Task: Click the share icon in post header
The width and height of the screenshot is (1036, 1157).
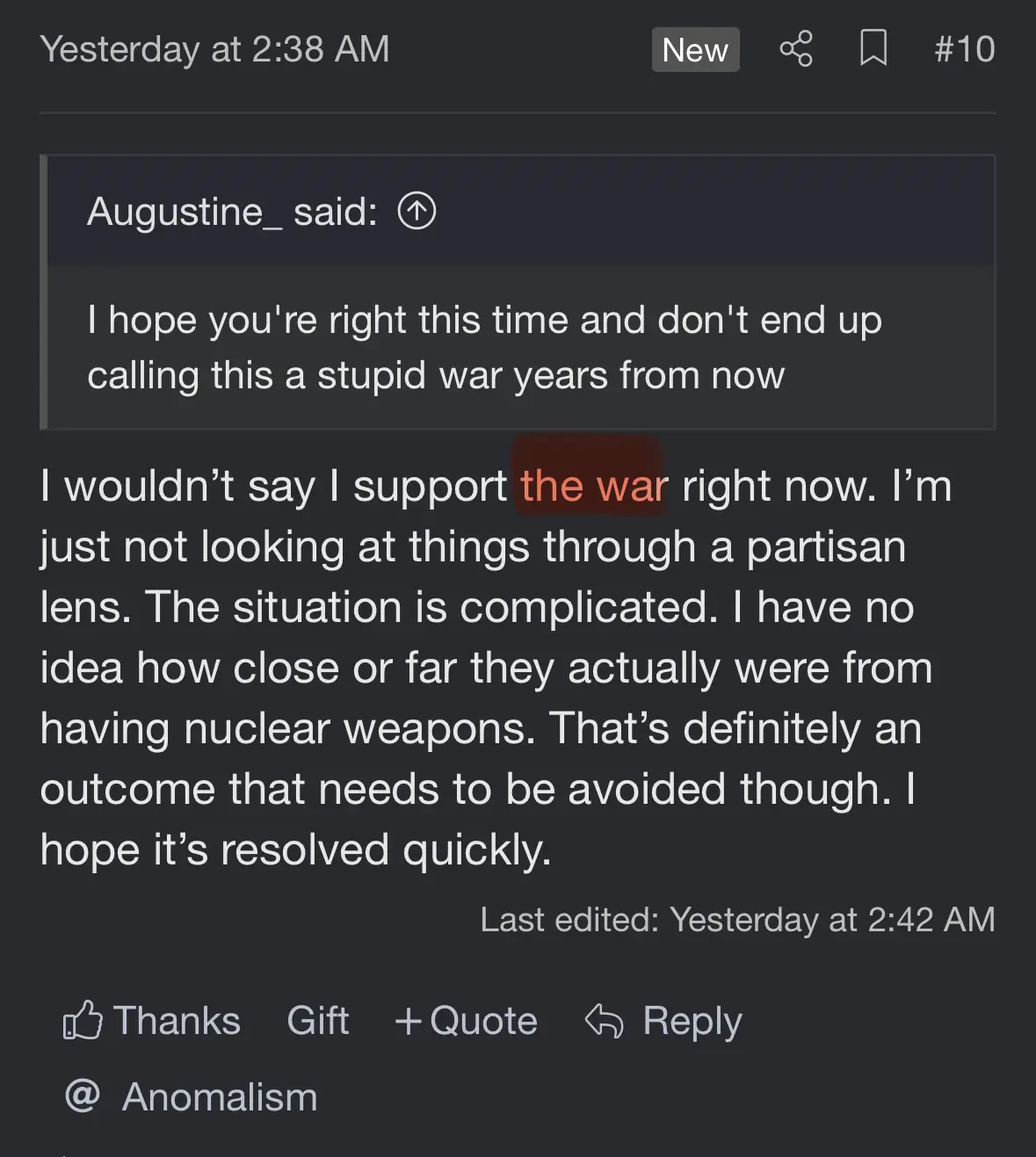Action: [796, 49]
